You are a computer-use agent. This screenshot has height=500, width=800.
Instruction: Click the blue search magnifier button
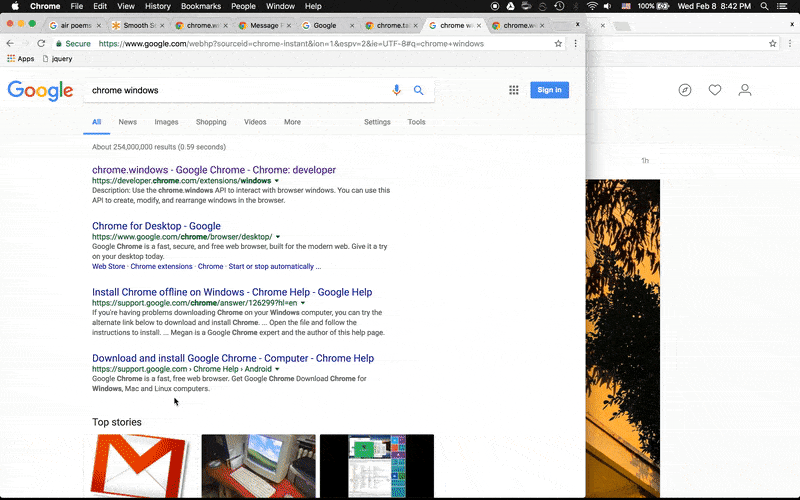418,90
